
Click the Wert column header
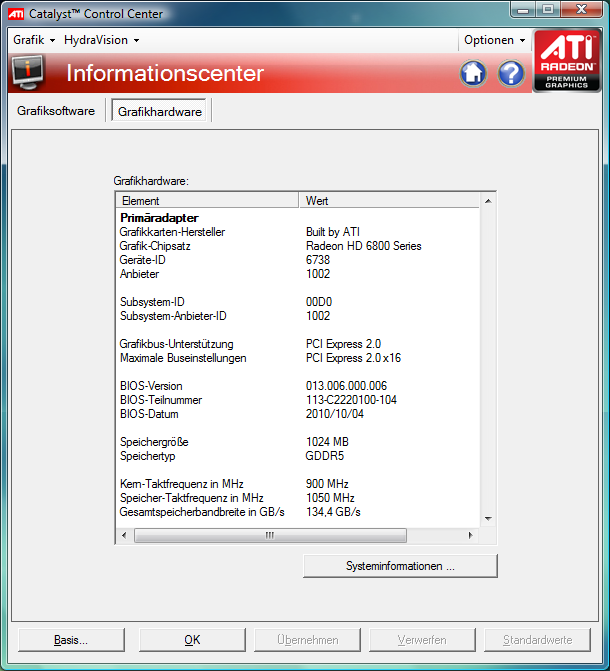click(x=389, y=200)
